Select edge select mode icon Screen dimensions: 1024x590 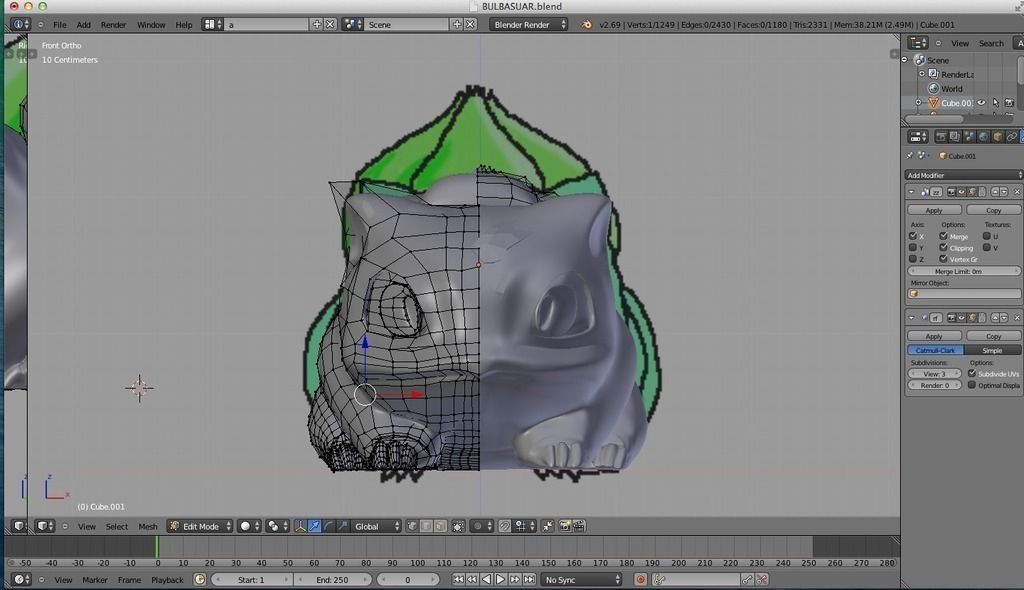pyautogui.click(x=426, y=526)
